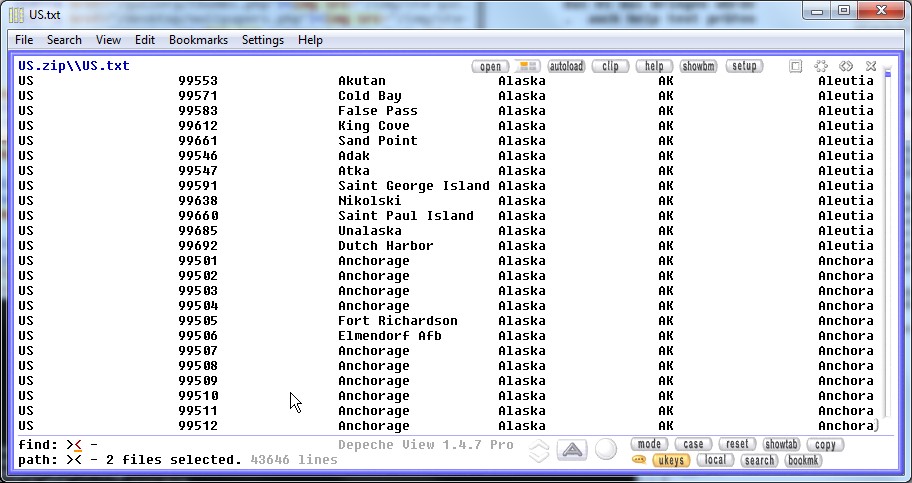Open the Bookmarks menu

198,40
